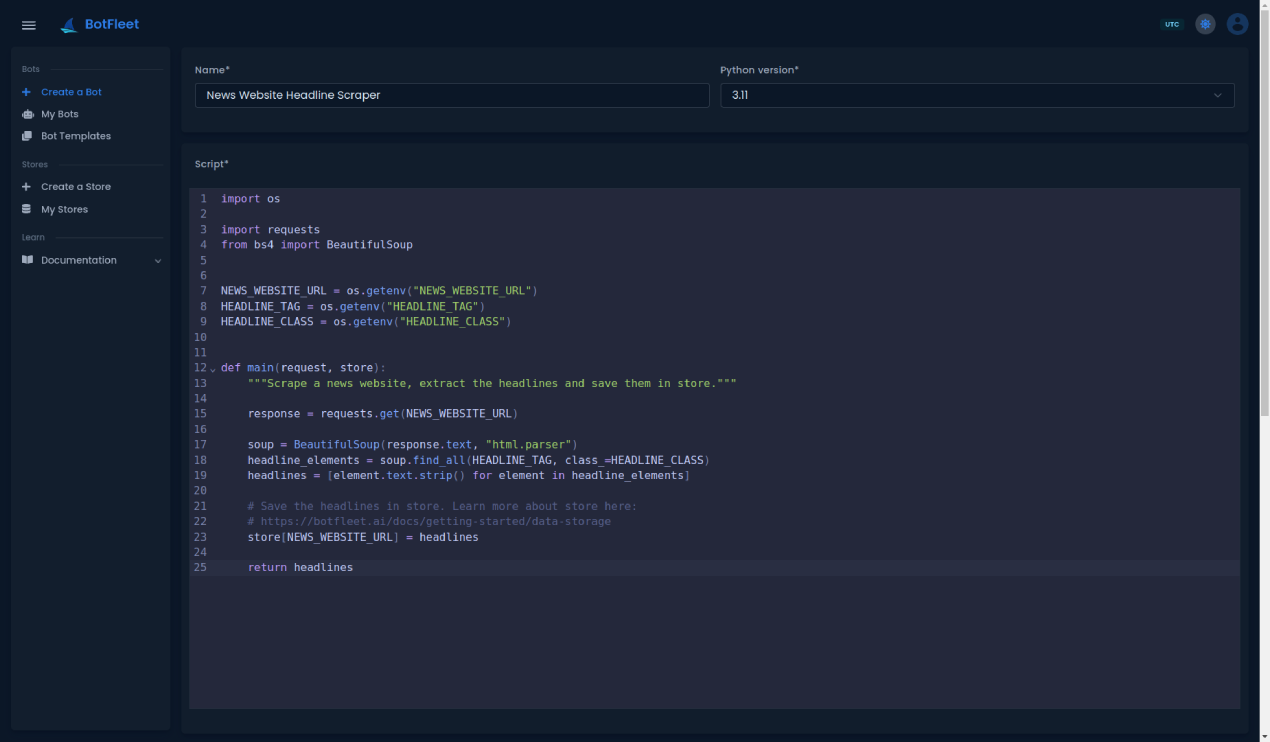Click the robot icon for My Bots
This screenshot has width=1270, height=742.
pyautogui.click(x=27, y=114)
